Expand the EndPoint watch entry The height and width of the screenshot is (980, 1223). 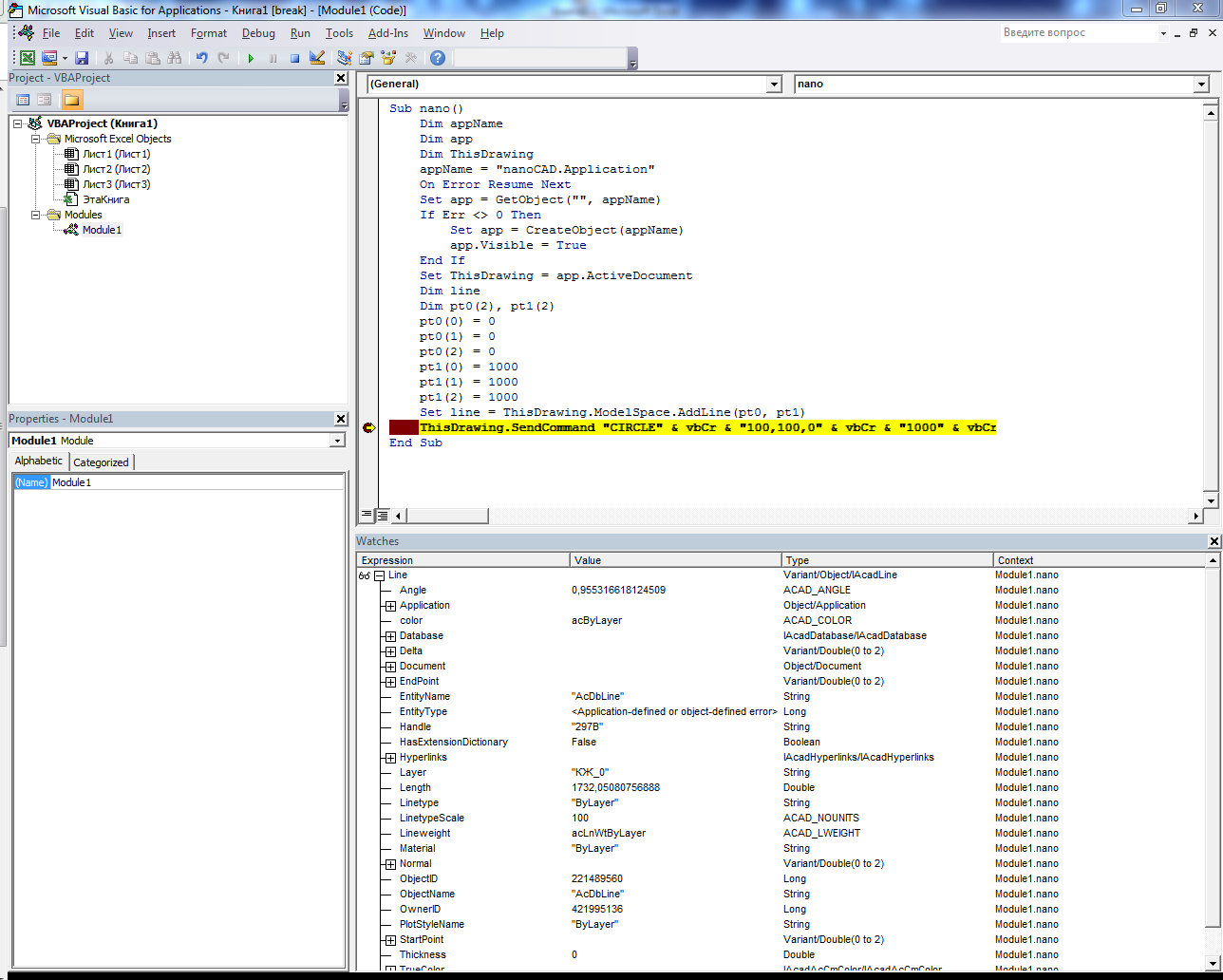(390, 682)
